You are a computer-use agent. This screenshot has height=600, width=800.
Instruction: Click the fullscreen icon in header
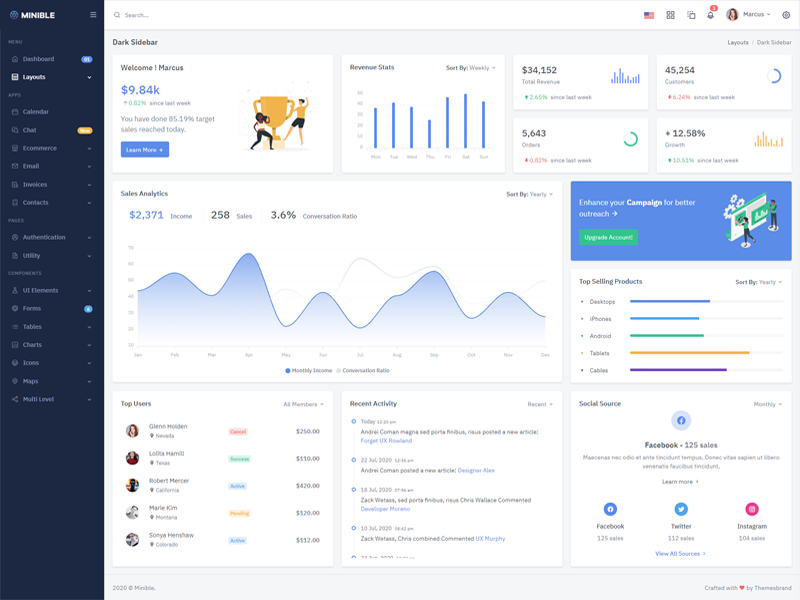(690, 15)
